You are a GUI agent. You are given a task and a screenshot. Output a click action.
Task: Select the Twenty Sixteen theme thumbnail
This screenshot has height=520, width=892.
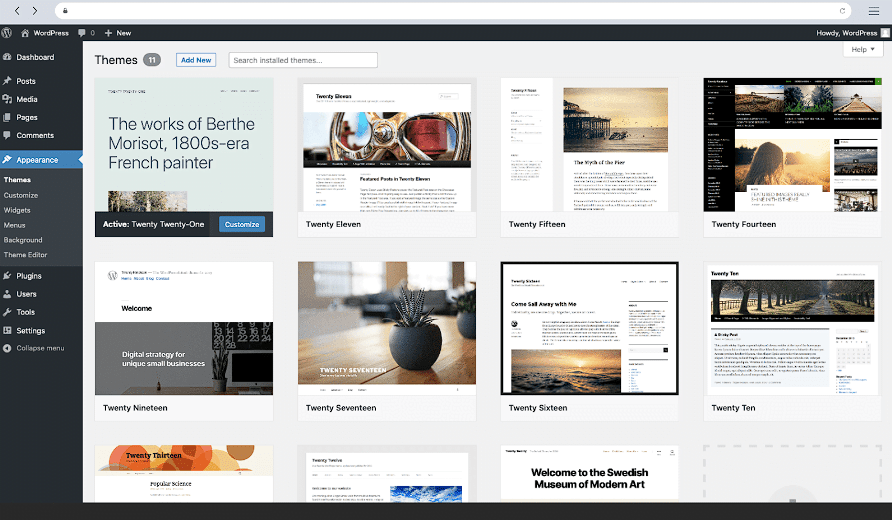pyautogui.click(x=589, y=328)
